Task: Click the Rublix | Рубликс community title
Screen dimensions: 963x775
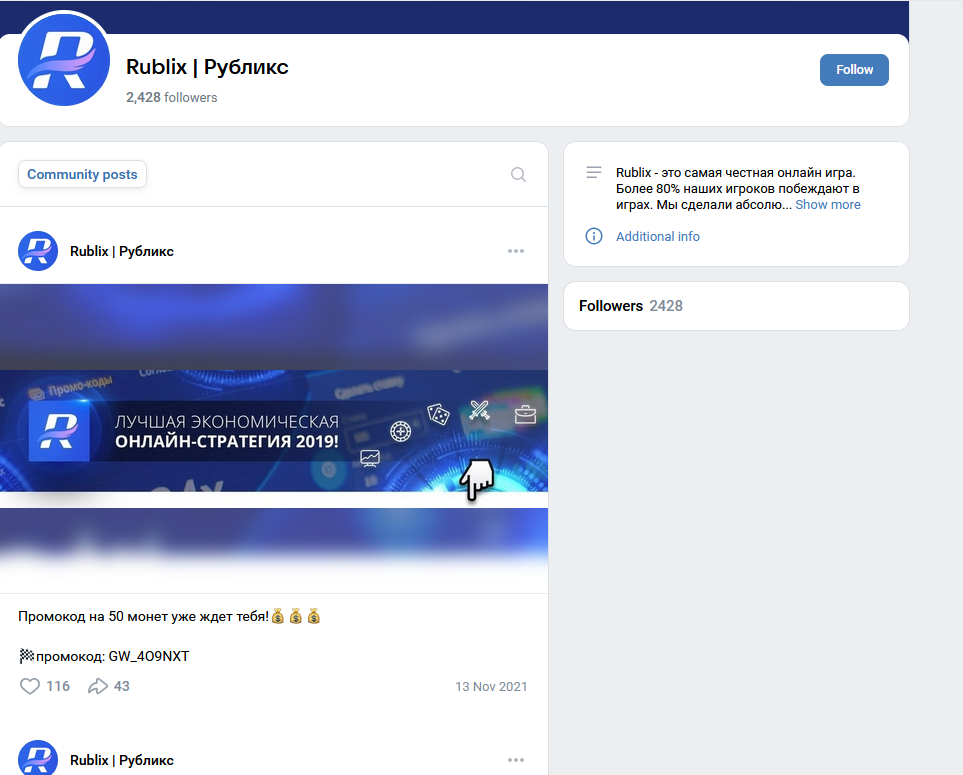Action: coord(207,67)
